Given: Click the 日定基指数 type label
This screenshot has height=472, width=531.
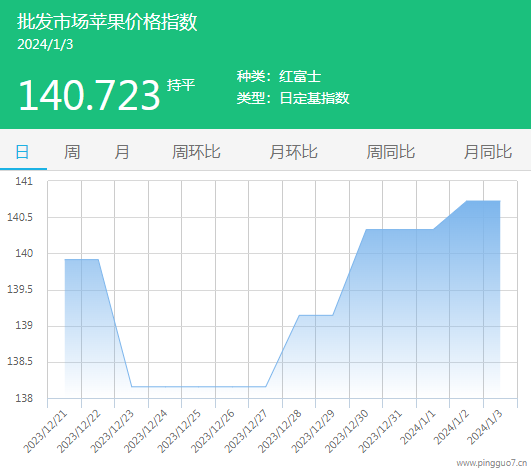Looking at the screenshot, I should pyautogui.click(x=314, y=98).
